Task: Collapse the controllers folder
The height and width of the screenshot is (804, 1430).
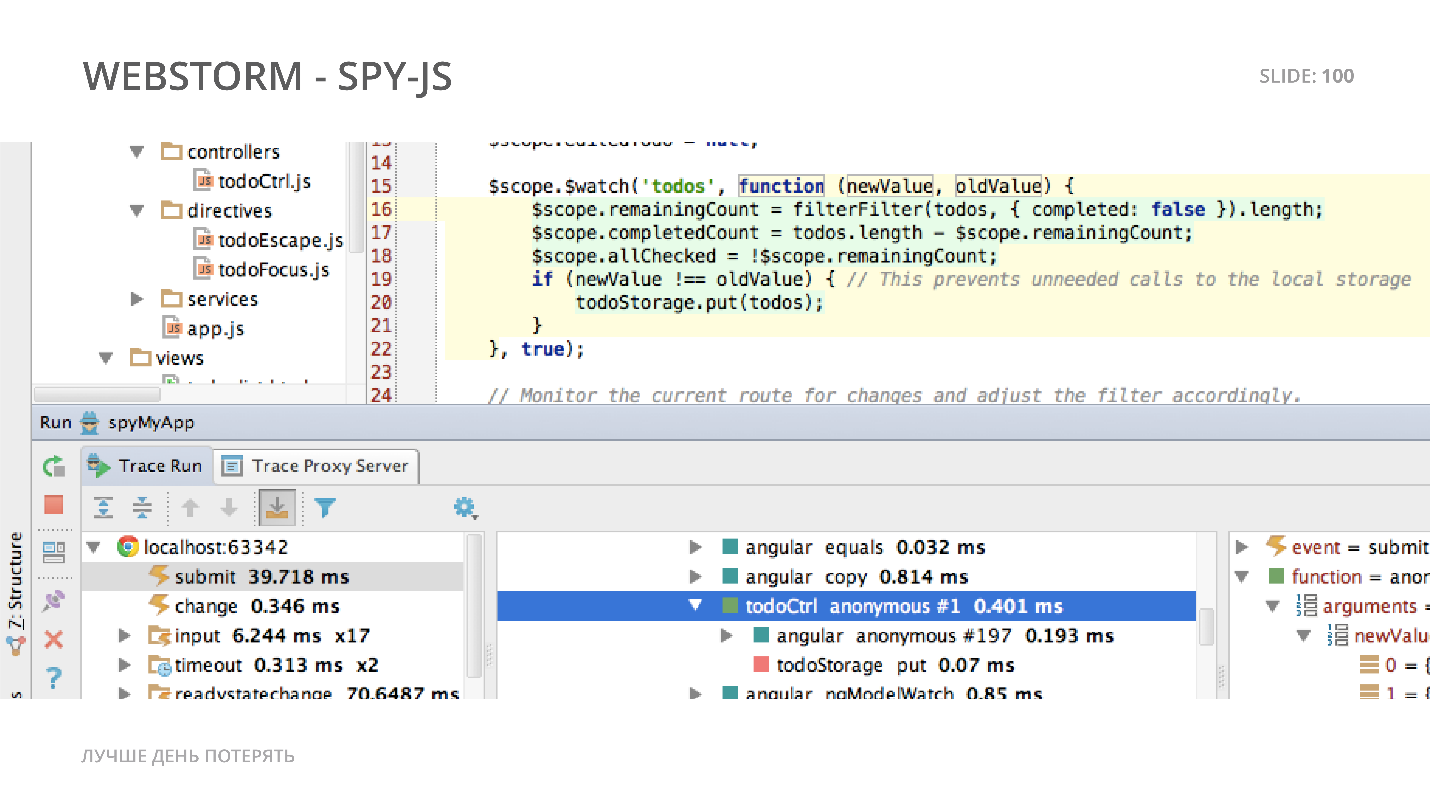Action: [x=137, y=152]
